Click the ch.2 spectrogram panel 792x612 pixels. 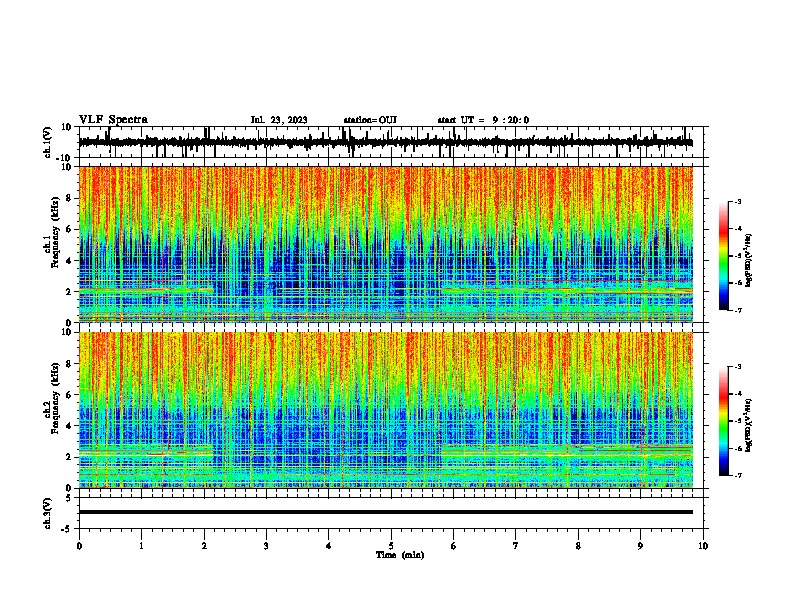click(x=386, y=410)
